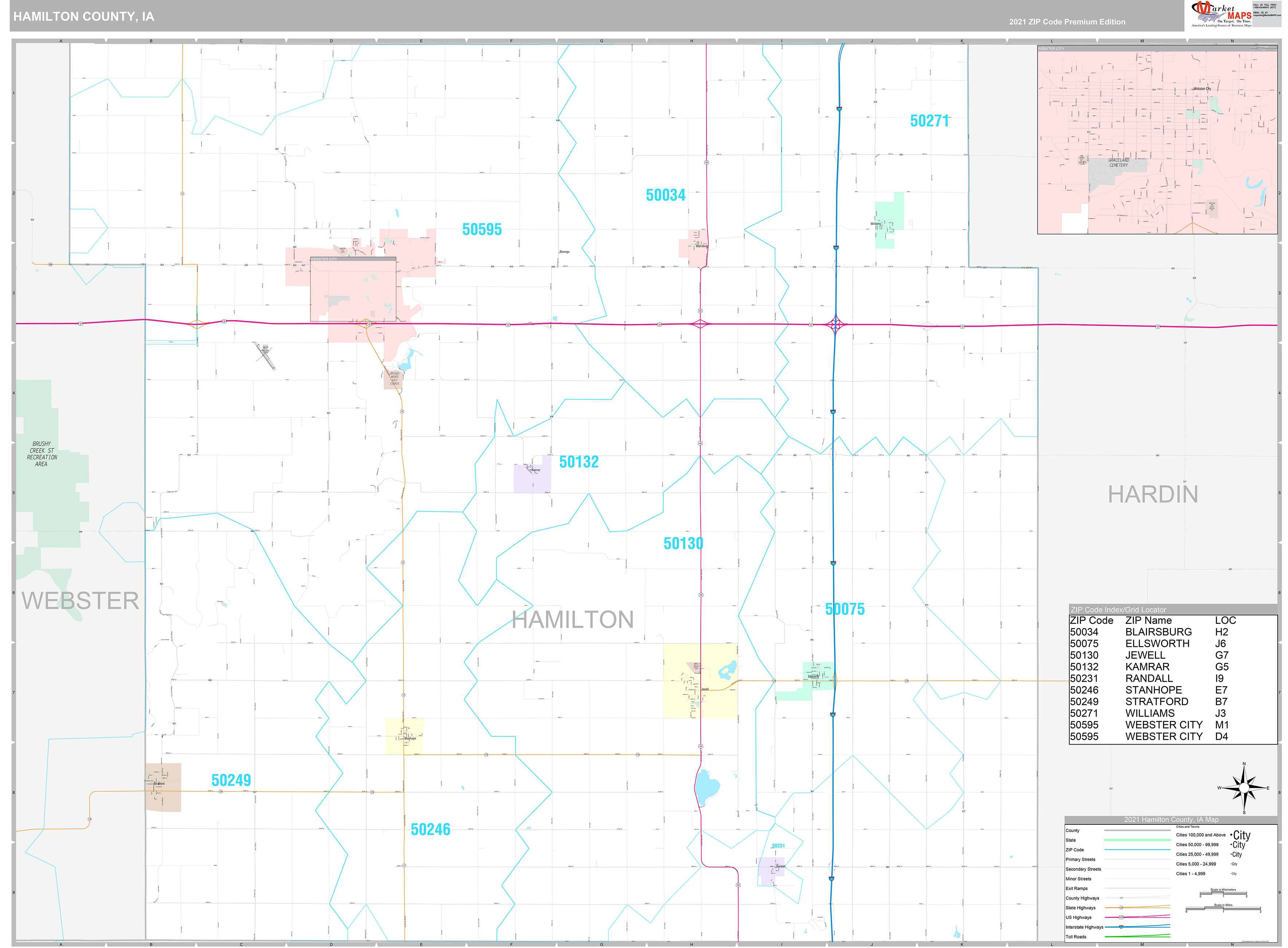Click zip label 50249 near Stratford
The image size is (1288, 948).
click(x=231, y=780)
